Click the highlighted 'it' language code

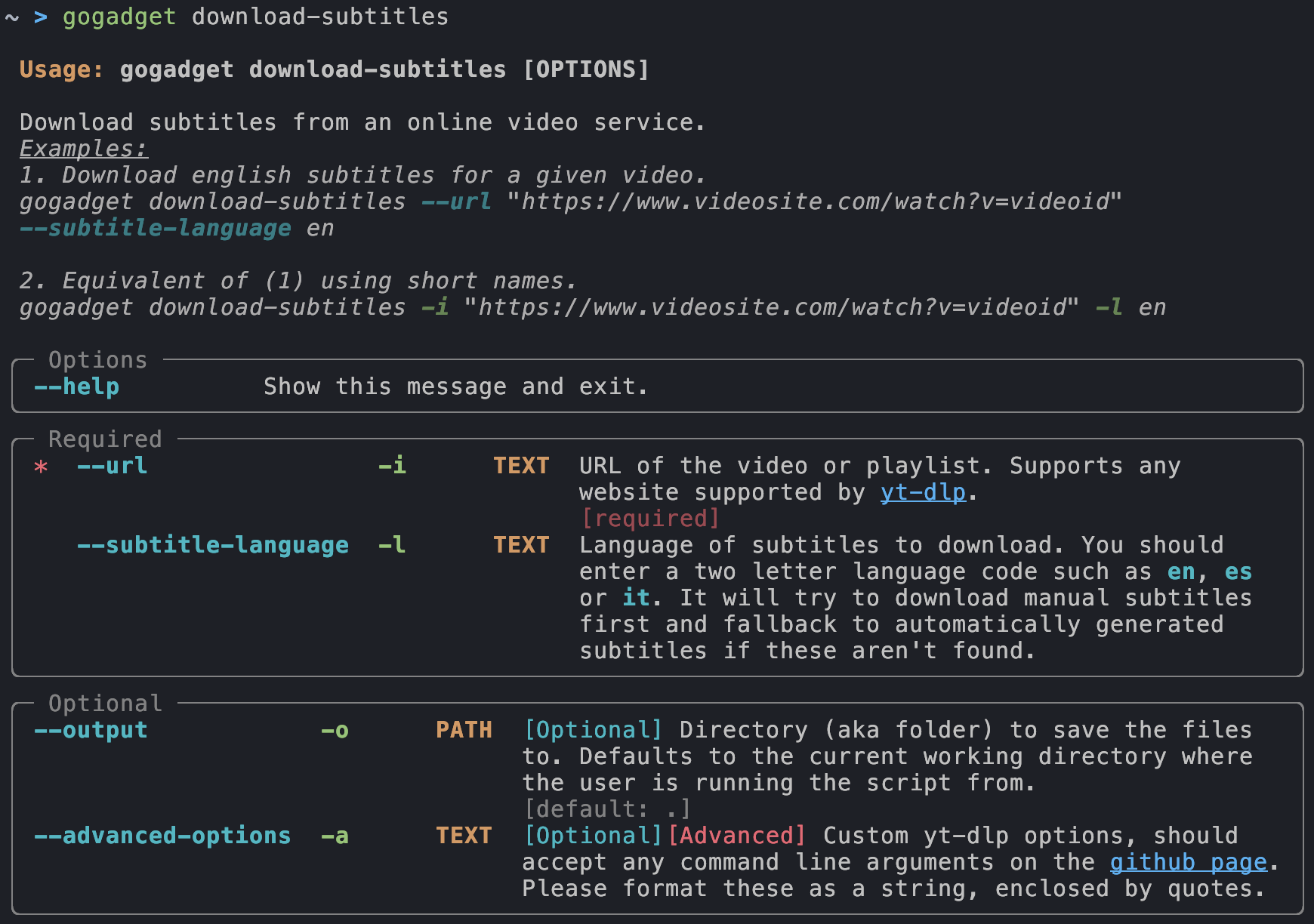(636, 598)
